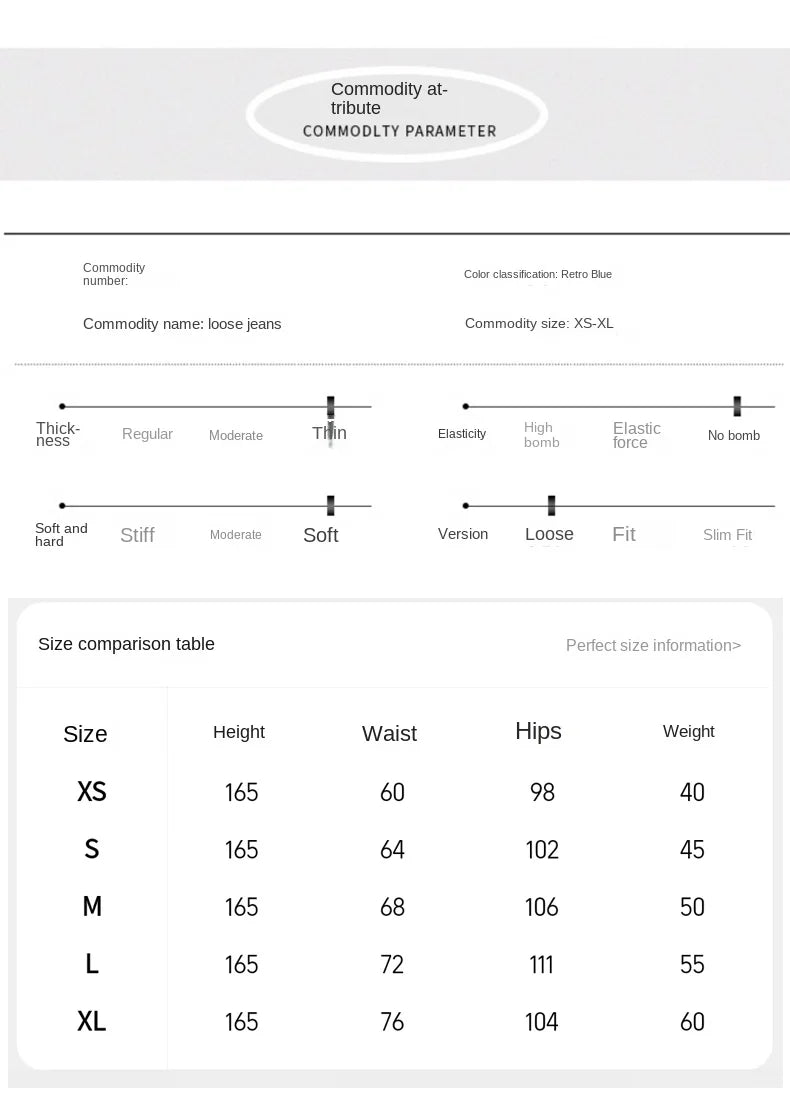Click the Waist column header
The width and height of the screenshot is (790, 1113).
coord(390,733)
